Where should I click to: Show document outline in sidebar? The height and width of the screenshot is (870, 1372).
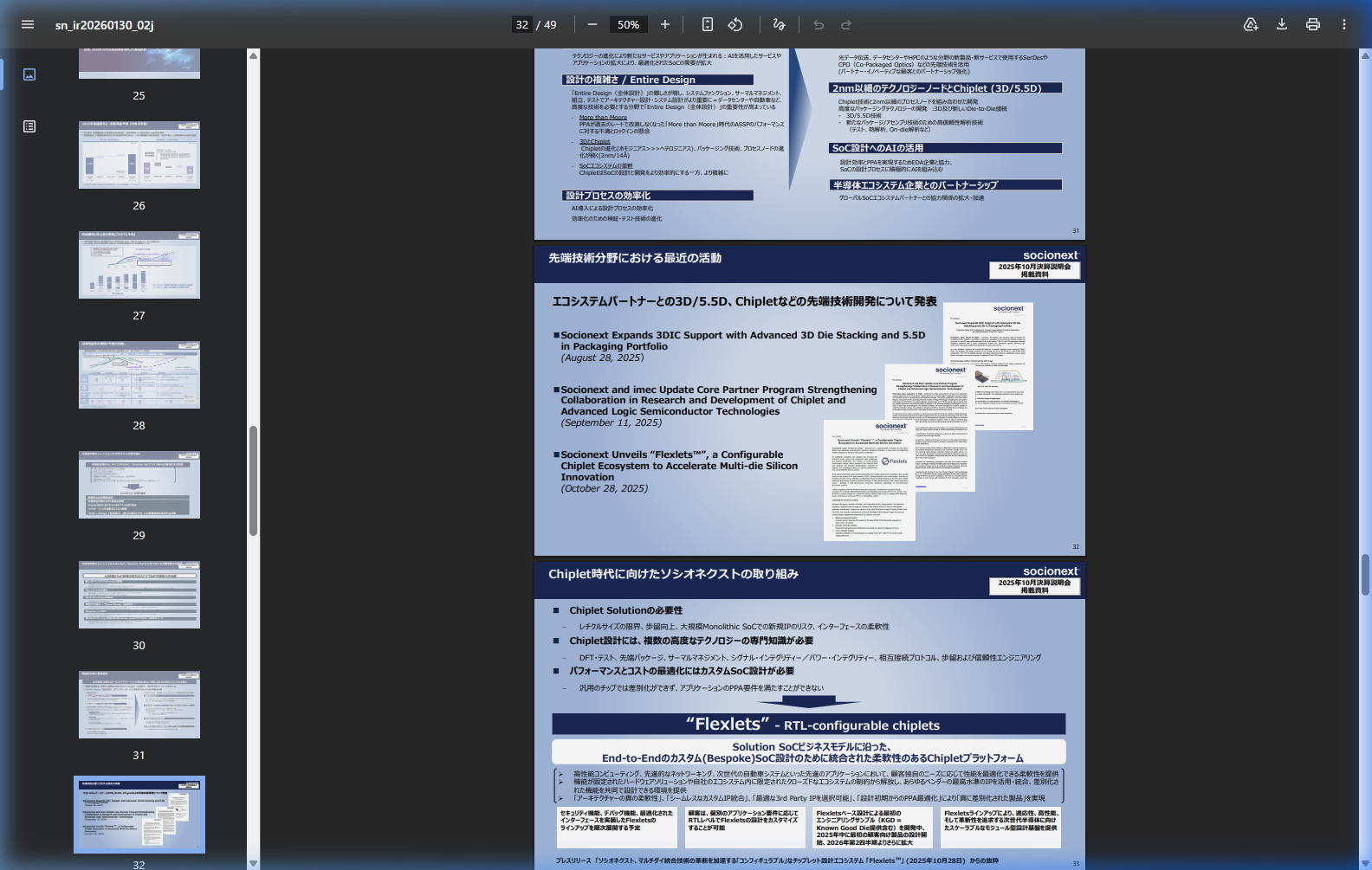[29, 126]
